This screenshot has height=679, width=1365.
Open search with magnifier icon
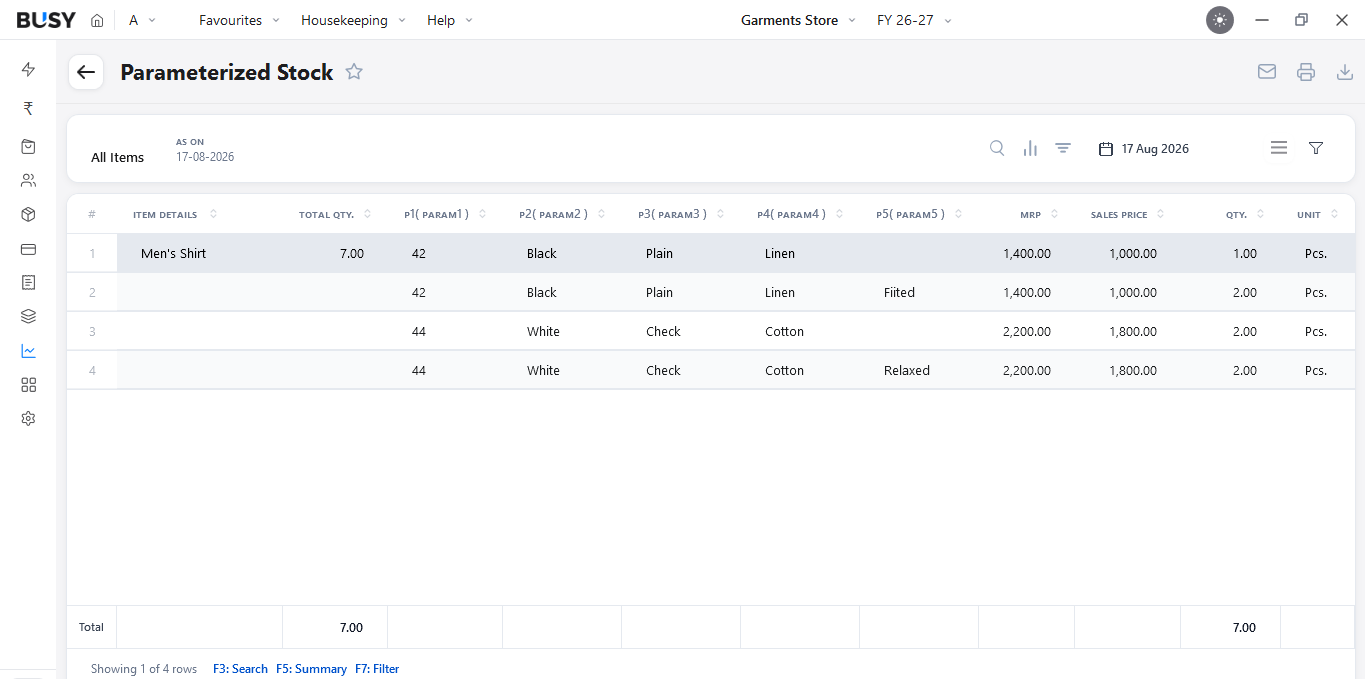pyautogui.click(x=997, y=148)
